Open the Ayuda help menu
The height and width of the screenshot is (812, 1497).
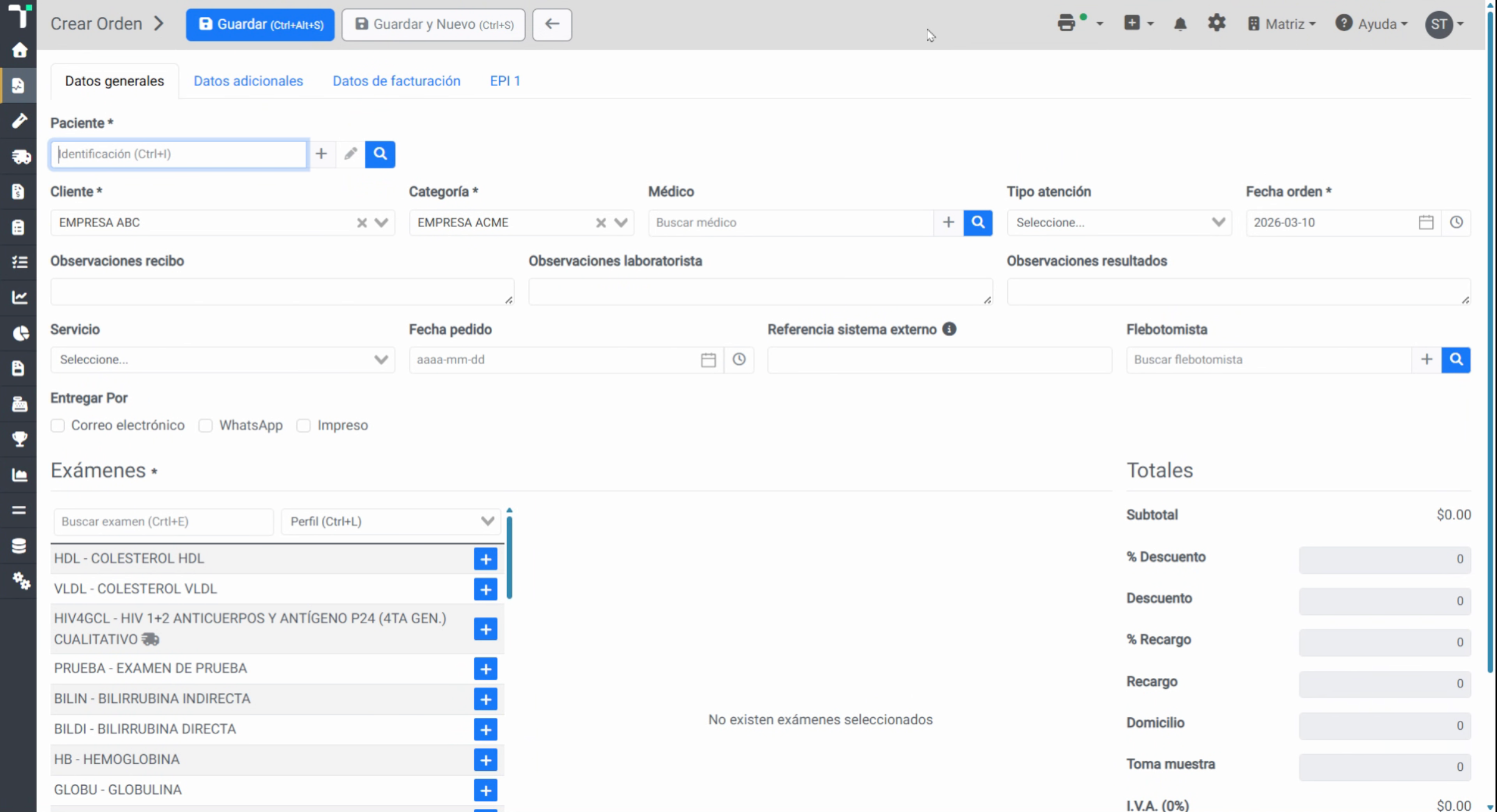[1372, 24]
